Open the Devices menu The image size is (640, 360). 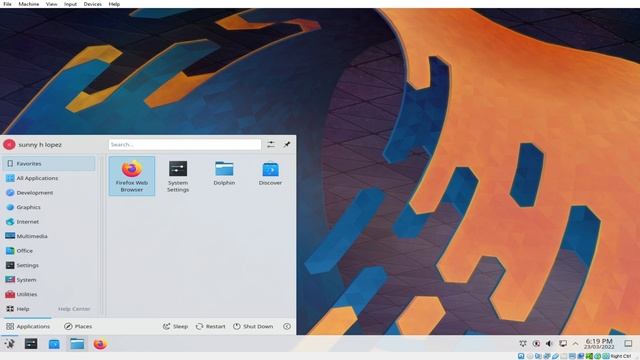click(93, 4)
